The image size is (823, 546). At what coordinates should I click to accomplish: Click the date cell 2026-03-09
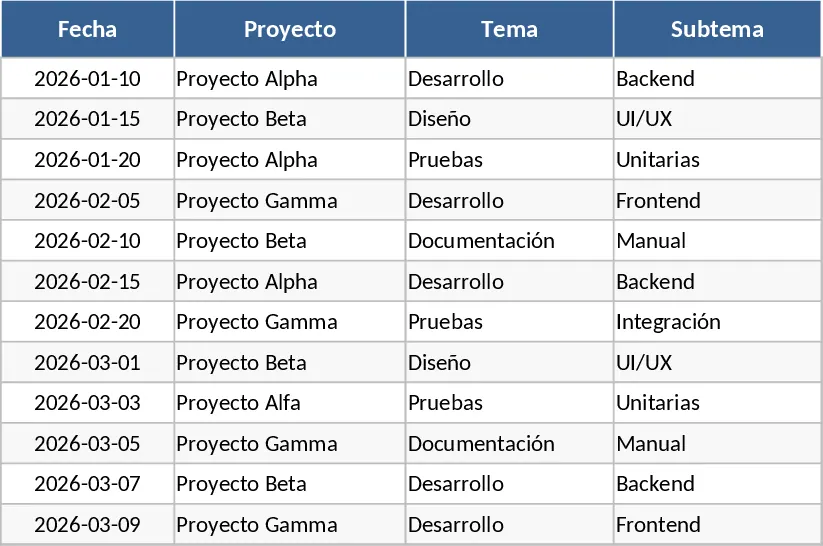(x=88, y=524)
